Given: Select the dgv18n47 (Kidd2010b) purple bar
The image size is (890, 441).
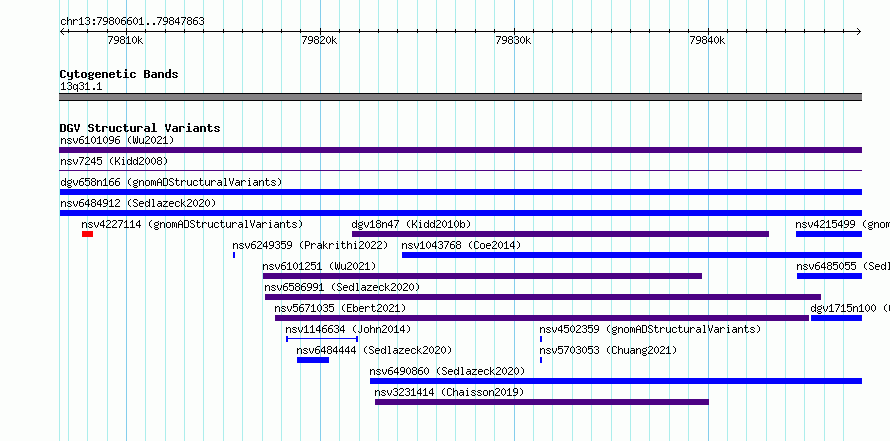Looking at the screenshot, I should [560, 234].
